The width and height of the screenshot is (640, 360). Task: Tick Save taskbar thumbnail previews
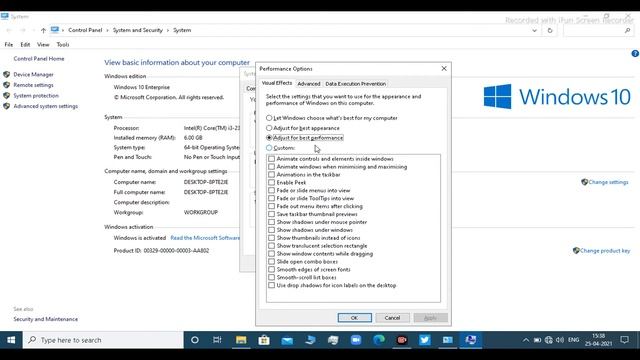[271, 214]
